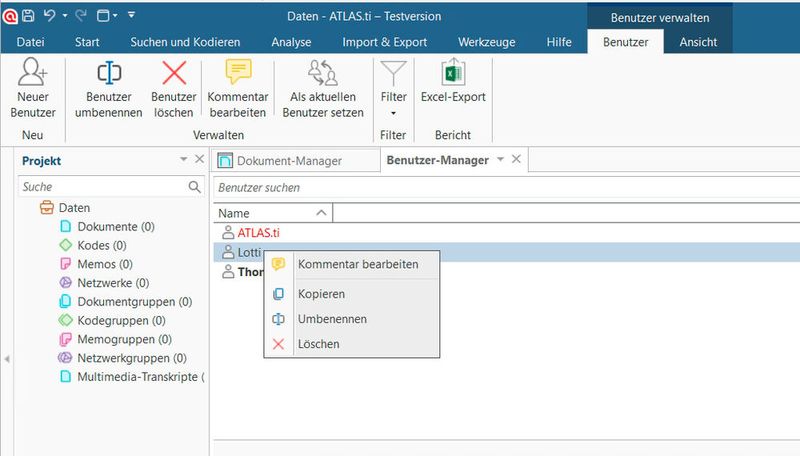Switch to the Ansicht ribbon tab
Screen dimensions: 800x456
click(x=698, y=42)
